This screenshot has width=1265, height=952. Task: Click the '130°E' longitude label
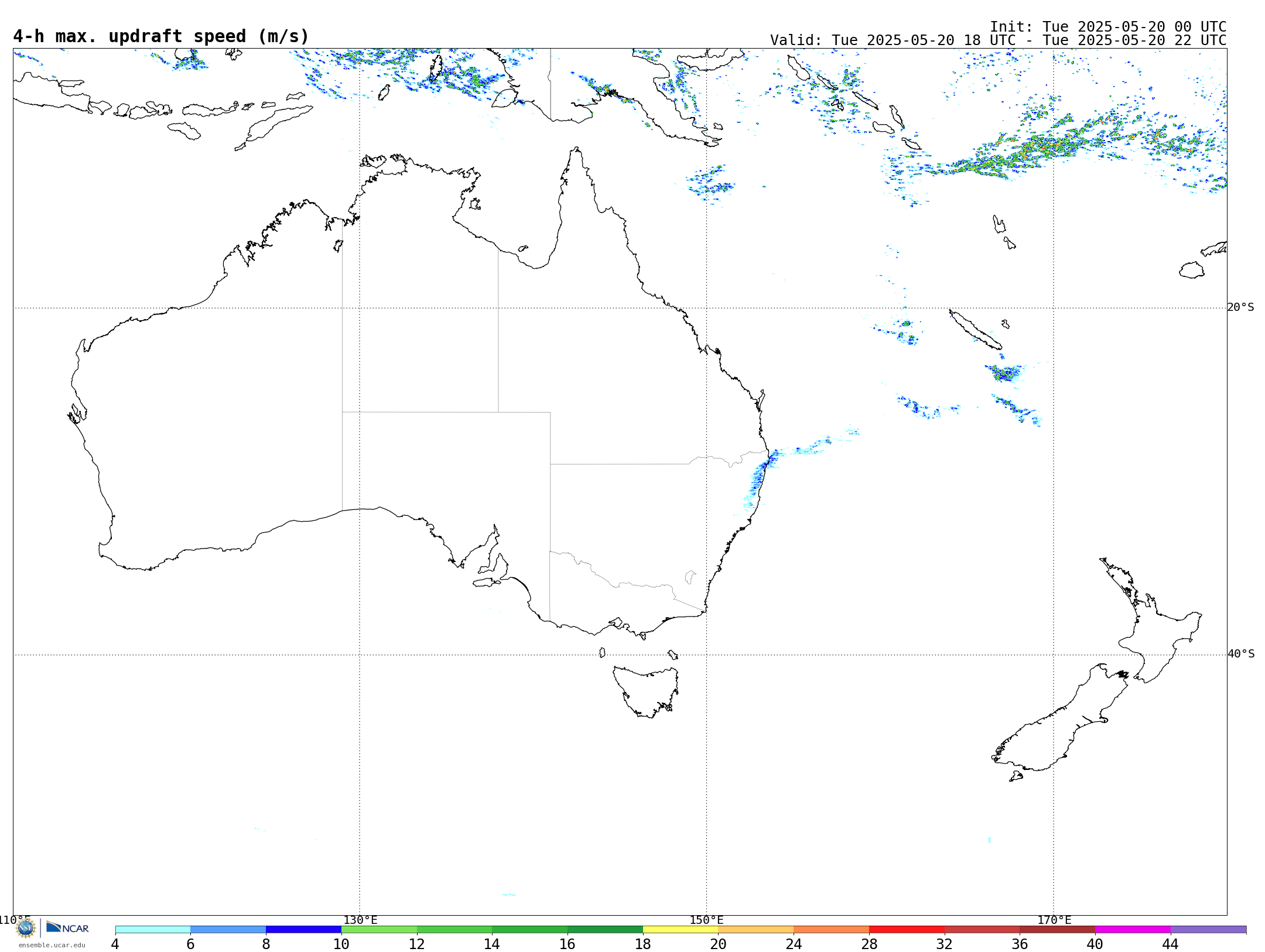pos(360,920)
